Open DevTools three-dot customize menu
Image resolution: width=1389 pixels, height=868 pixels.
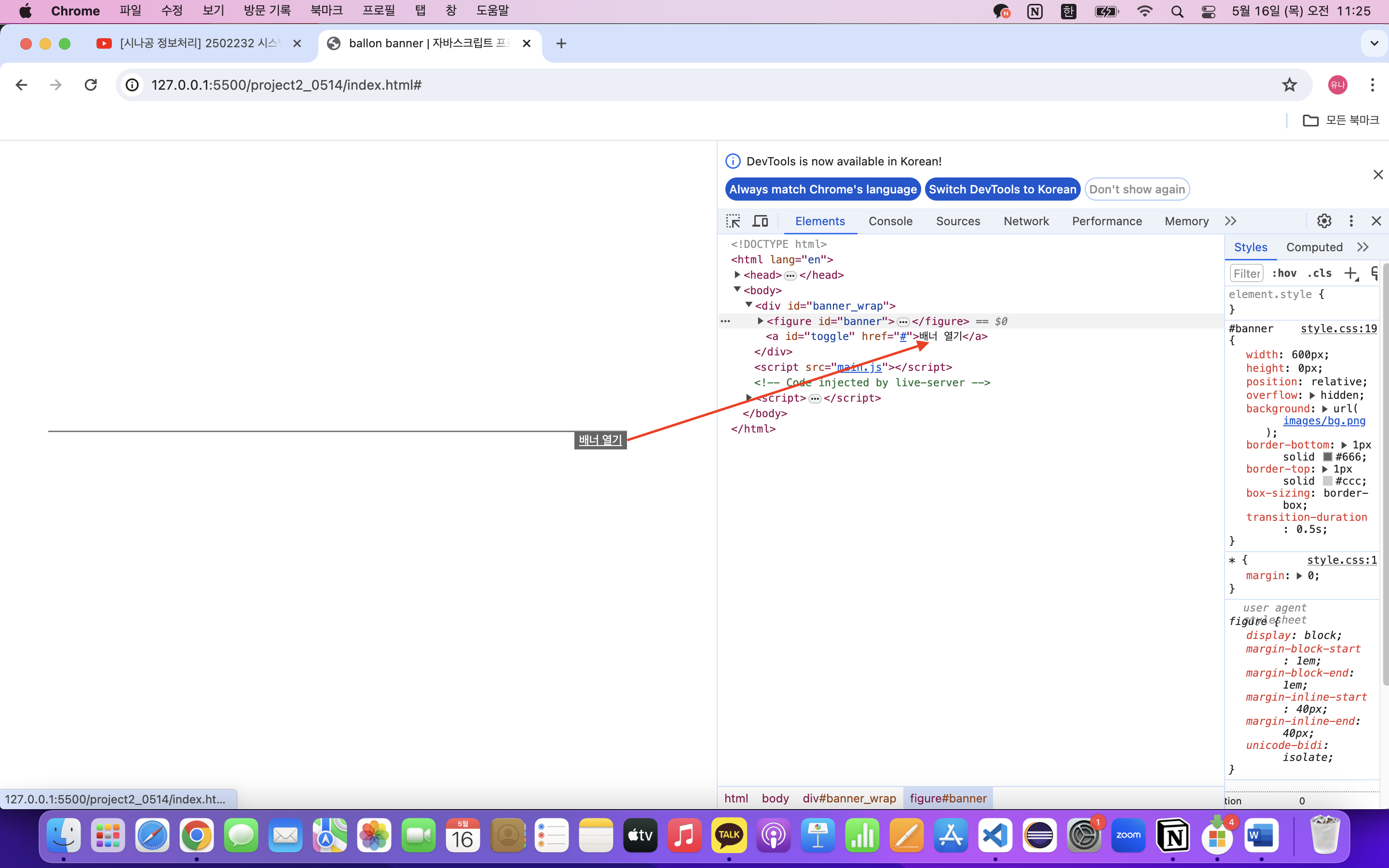1351,221
